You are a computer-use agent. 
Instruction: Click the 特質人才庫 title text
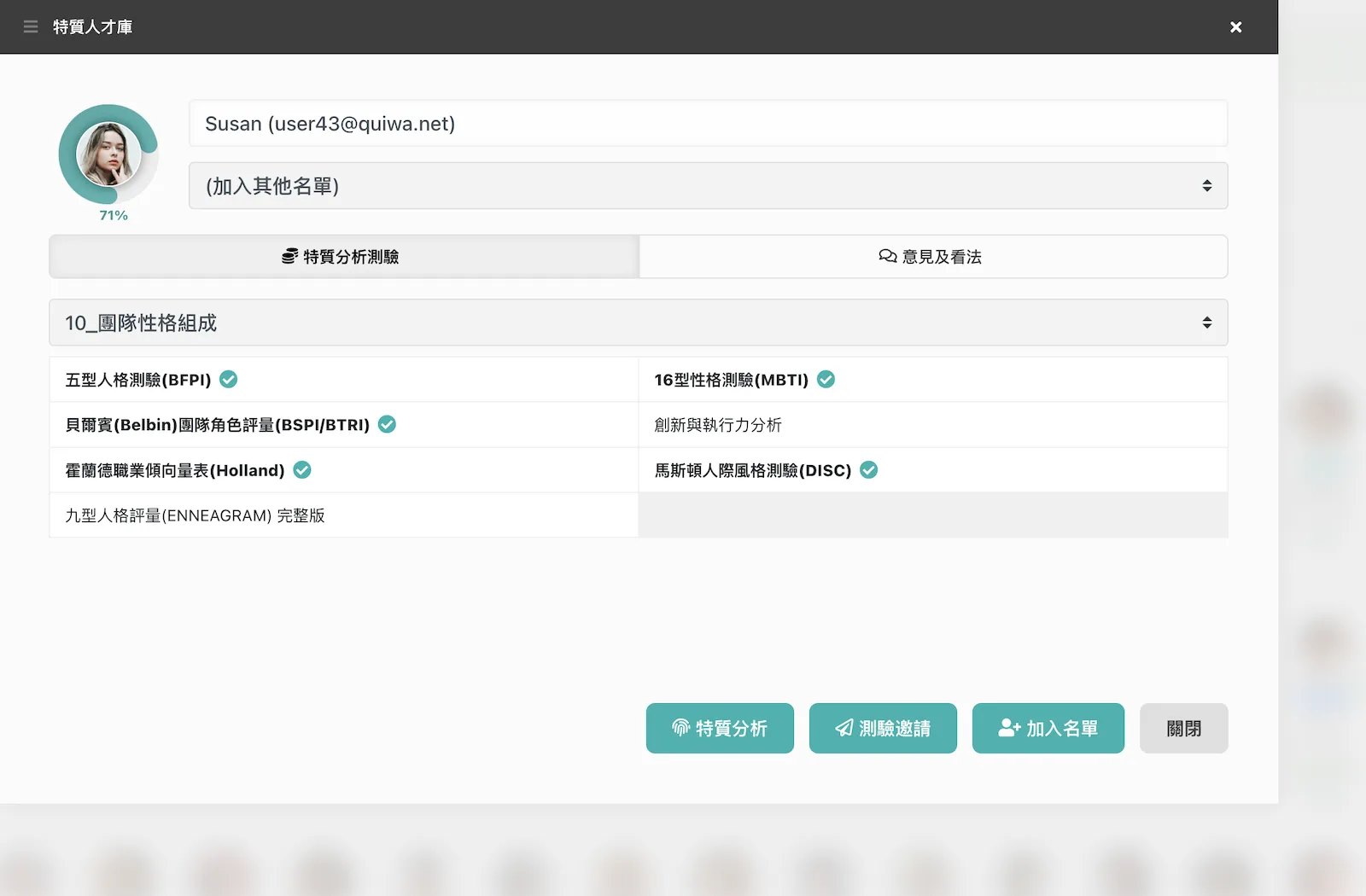tap(92, 27)
